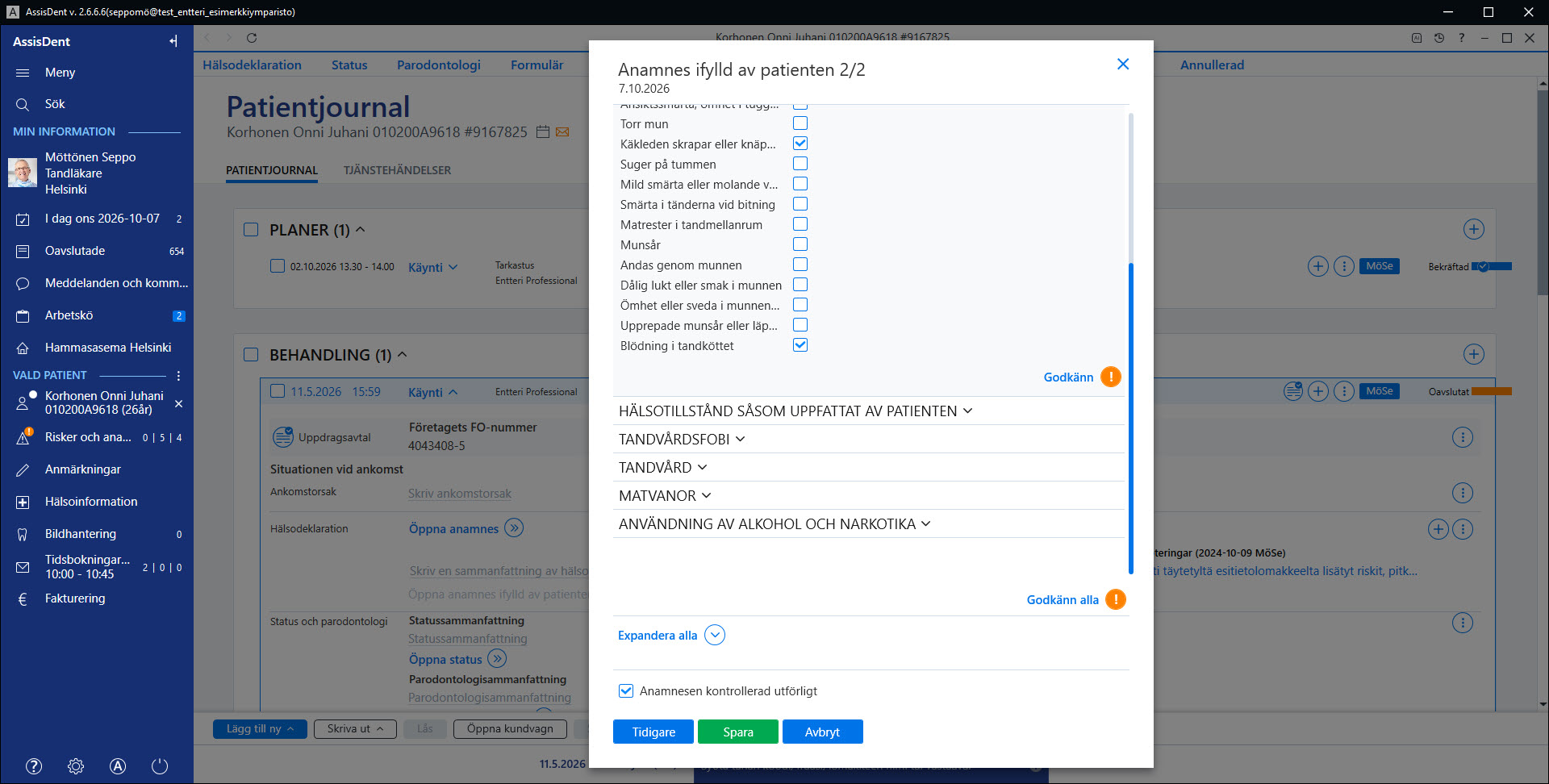Click the Expandera alla circle arrow
The width and height of the screenshot is (1549, 784).
click(x=715, y=635)
